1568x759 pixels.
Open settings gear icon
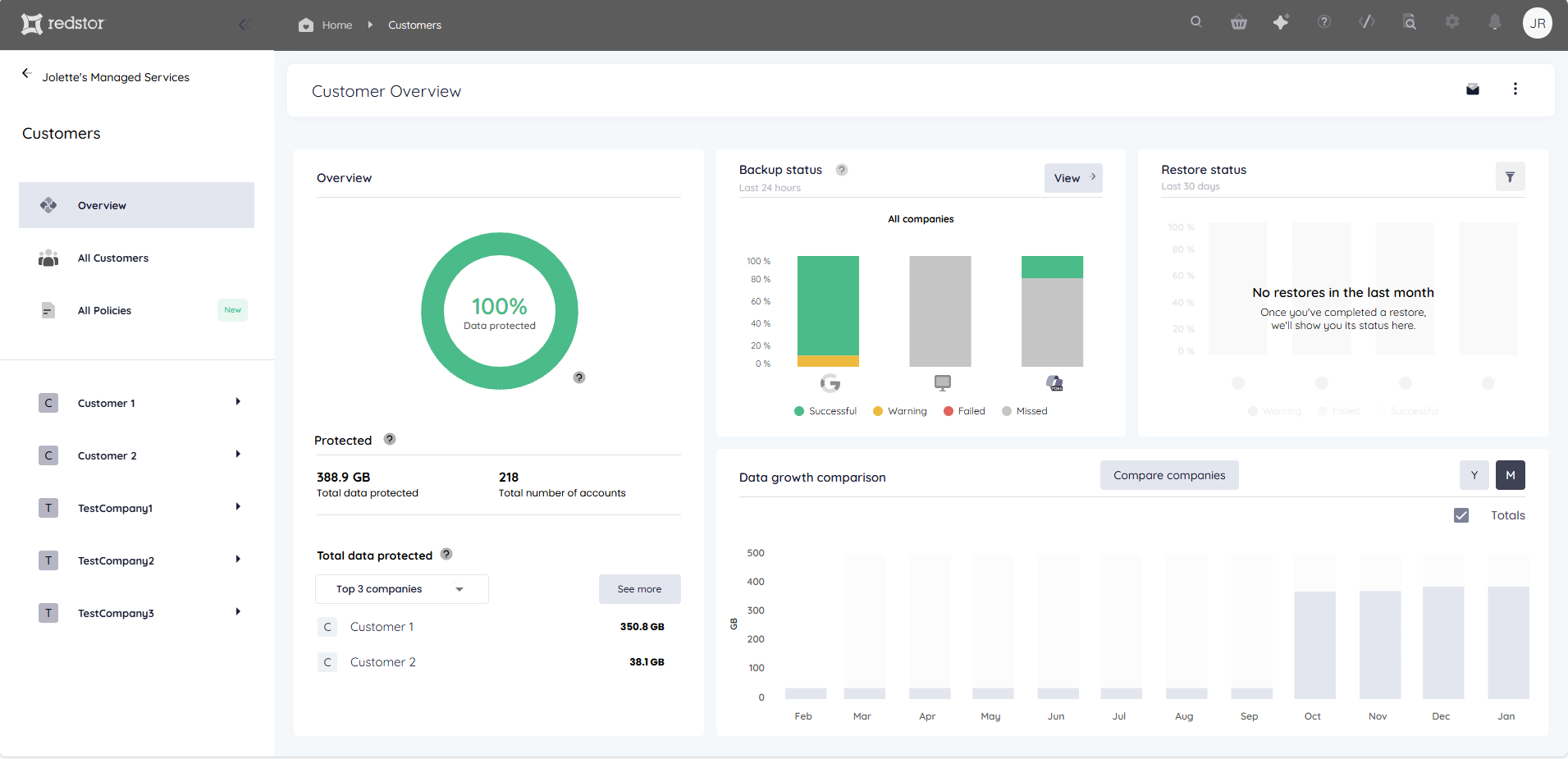pos(1452,22)
